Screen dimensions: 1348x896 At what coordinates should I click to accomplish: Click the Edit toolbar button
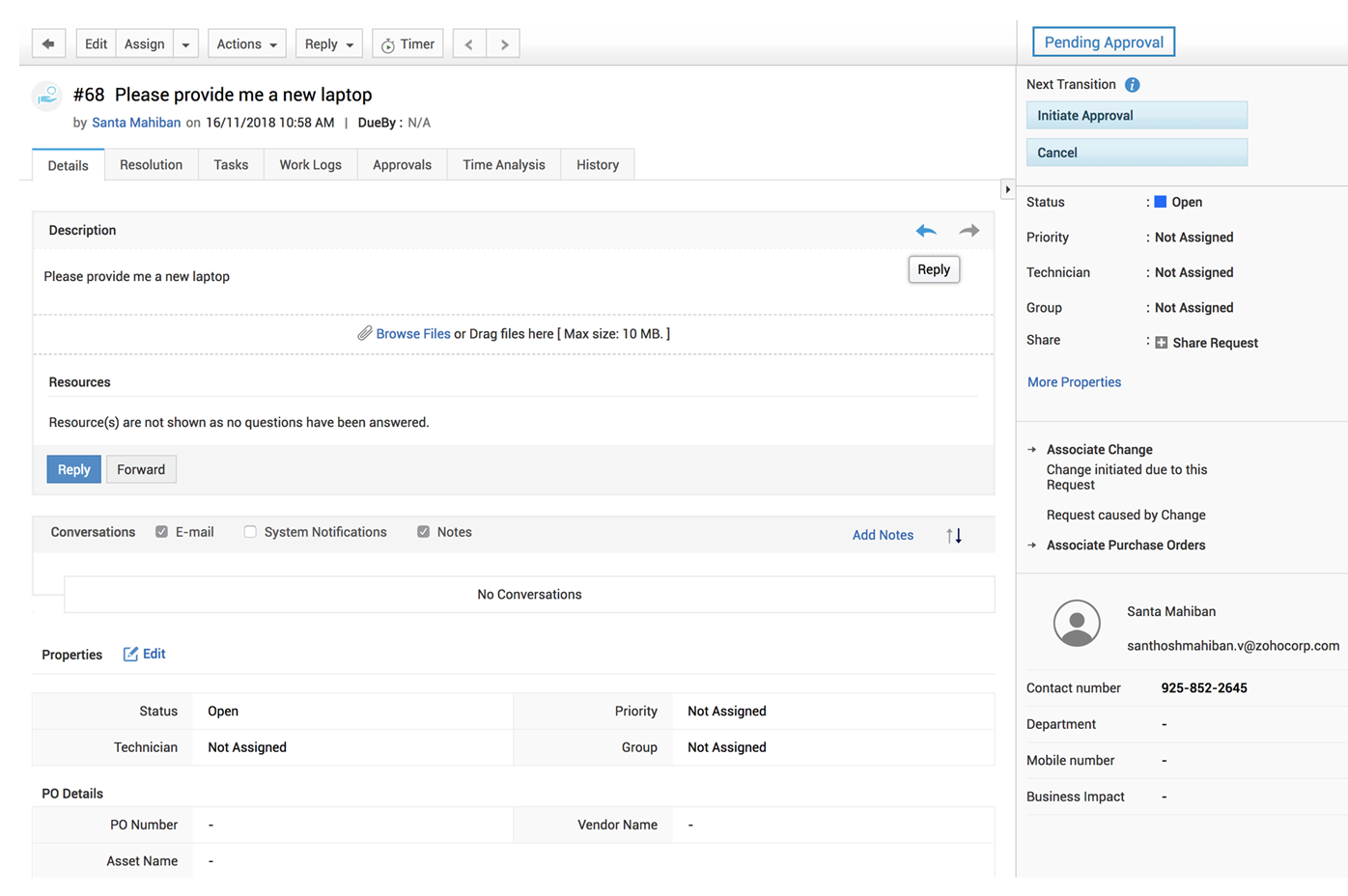(x=96, y=44)
